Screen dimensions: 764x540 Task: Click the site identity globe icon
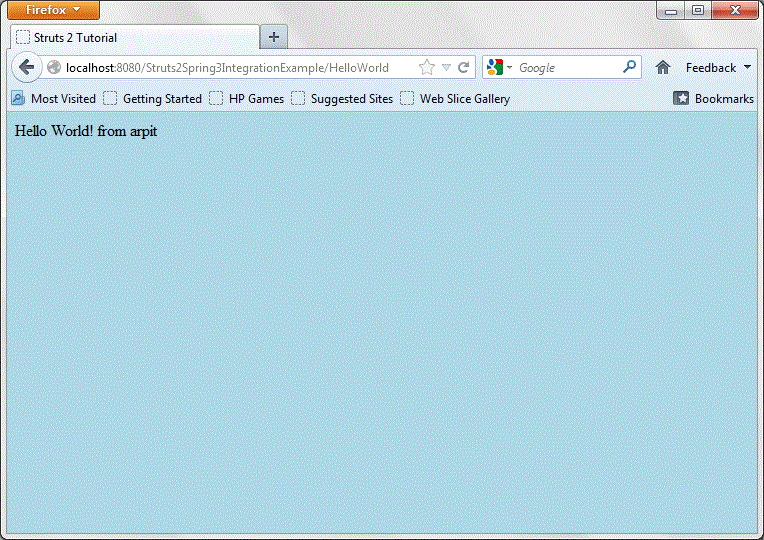[x=54, y=67]
